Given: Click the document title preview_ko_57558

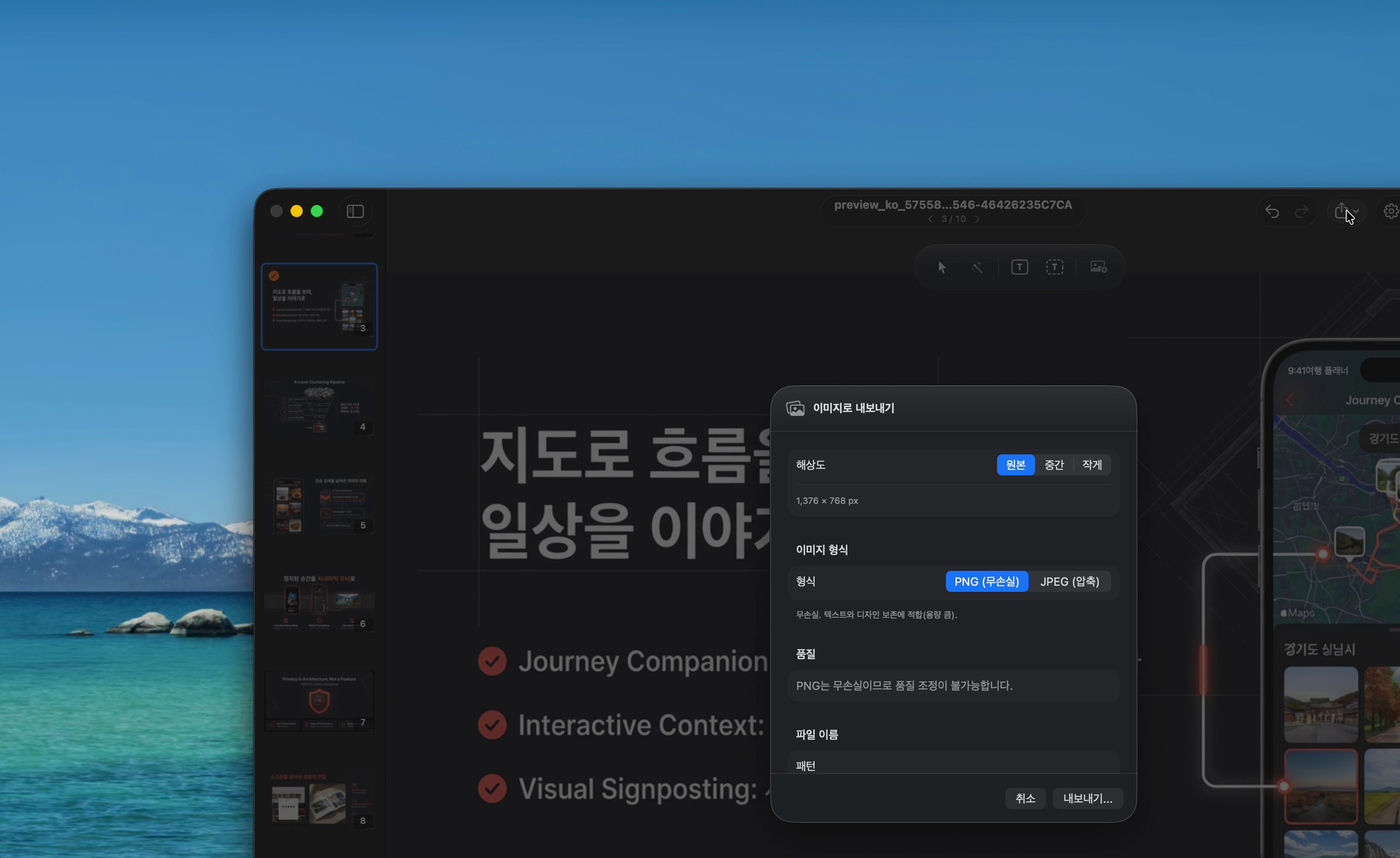Looking at the screenshot, I should [953, 205].
